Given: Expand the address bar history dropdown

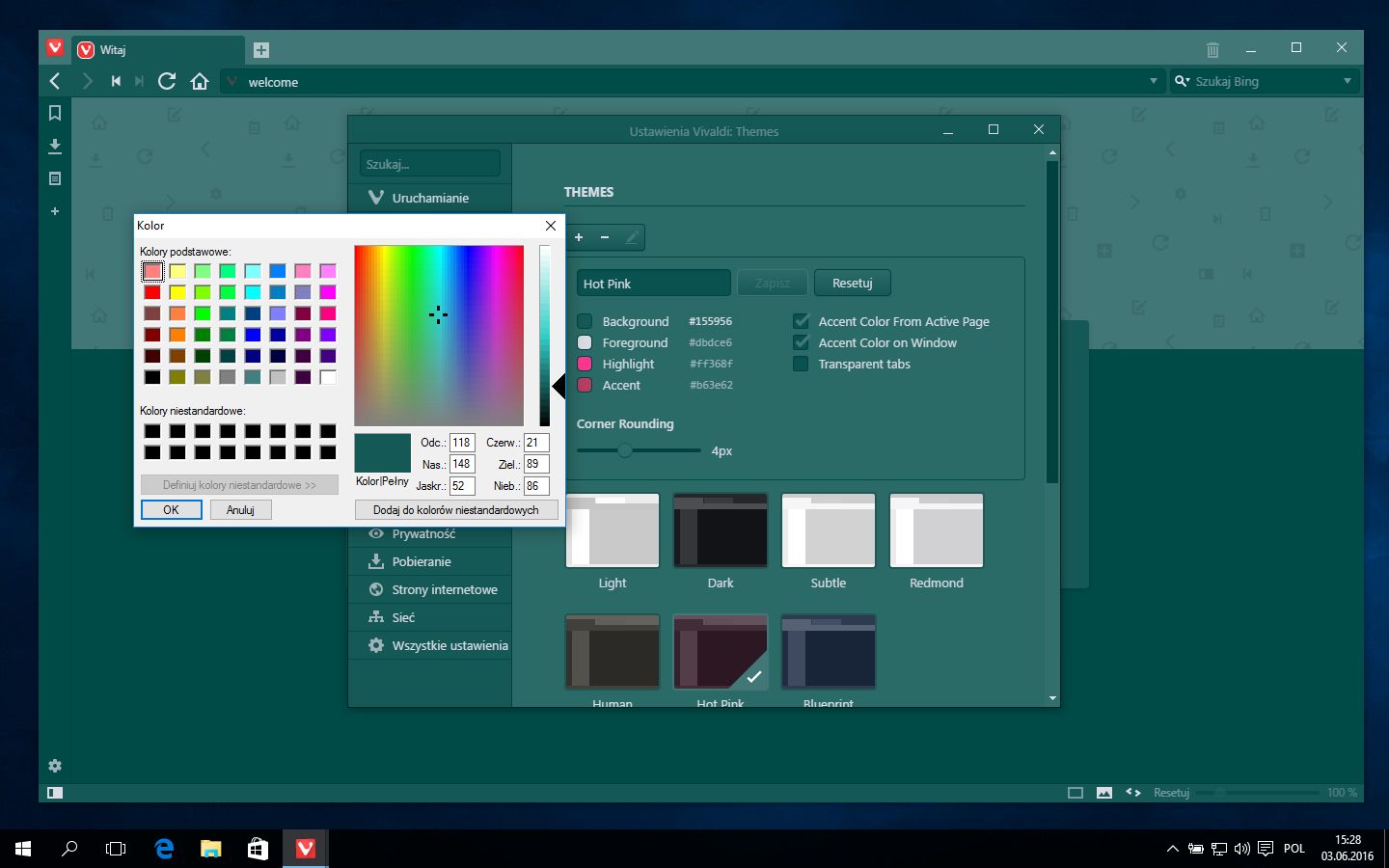Looking at the screenshot, I should pyautogui.click(x=1153, y=81).
